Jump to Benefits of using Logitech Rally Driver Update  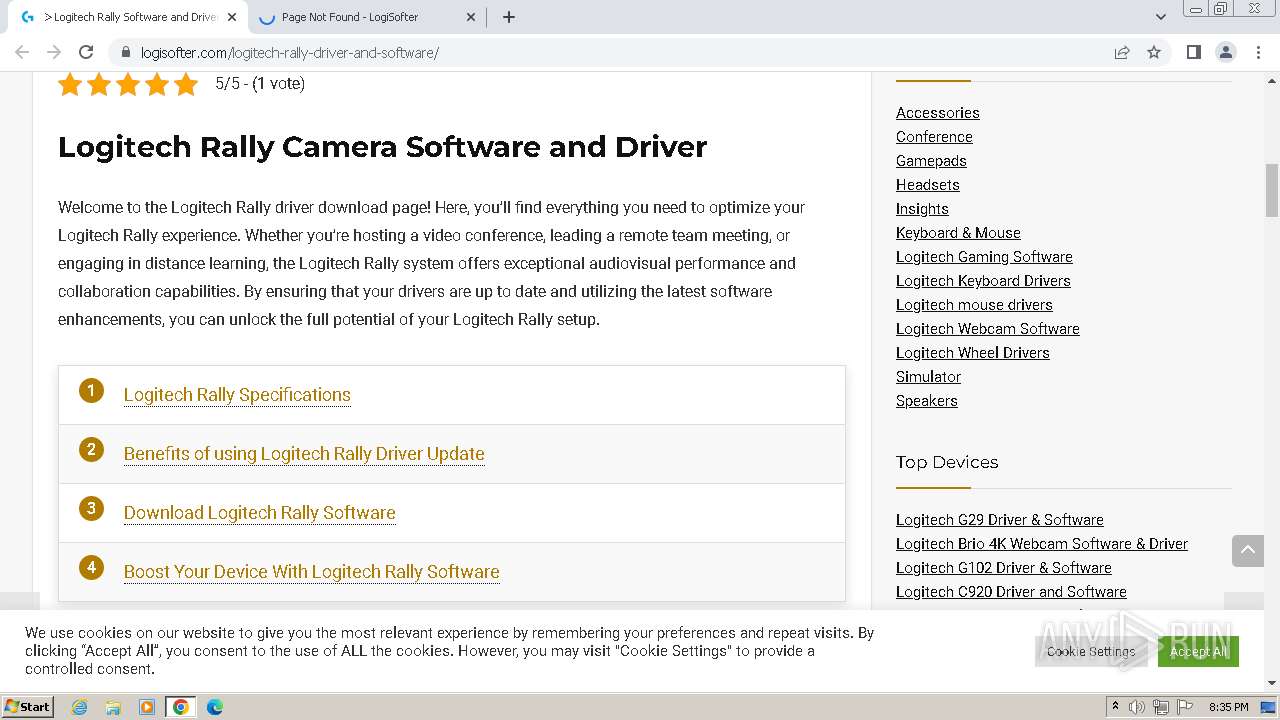(304, 454)
